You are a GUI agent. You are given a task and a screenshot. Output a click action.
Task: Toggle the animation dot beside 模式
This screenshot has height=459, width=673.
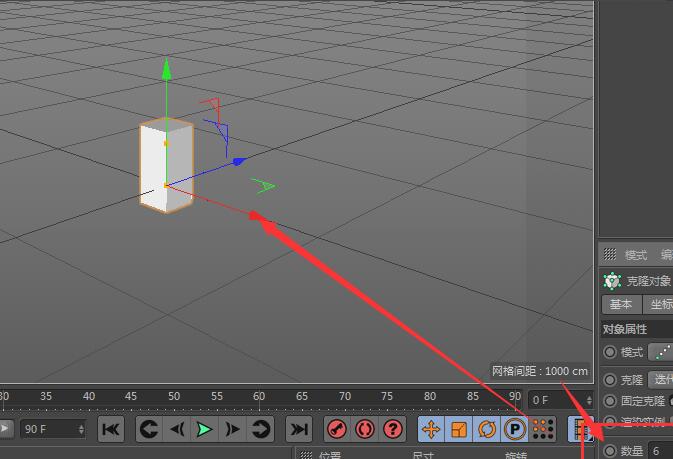click(x=609, y=352)
